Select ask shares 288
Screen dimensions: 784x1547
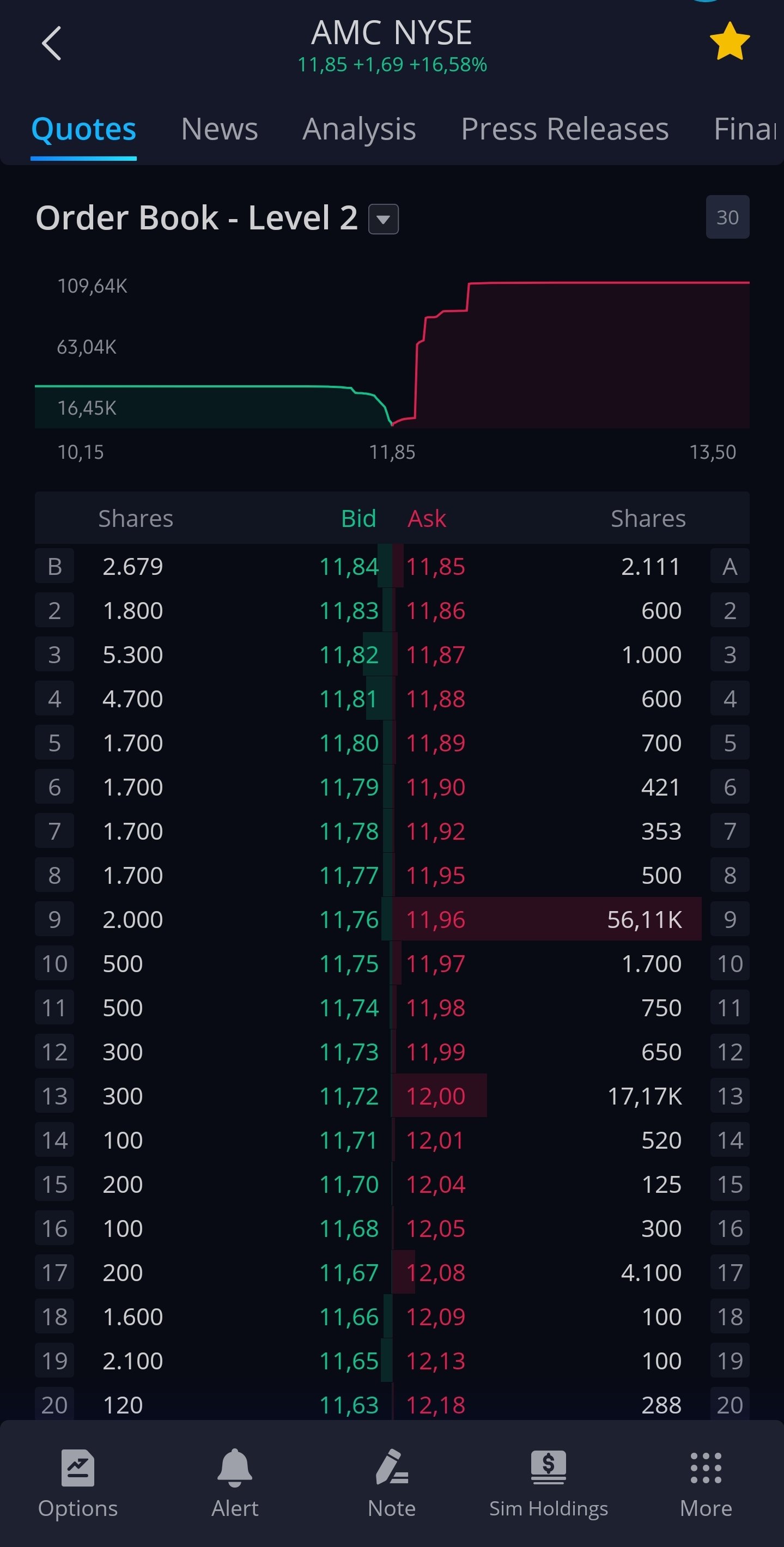[x=661, y=1405]
